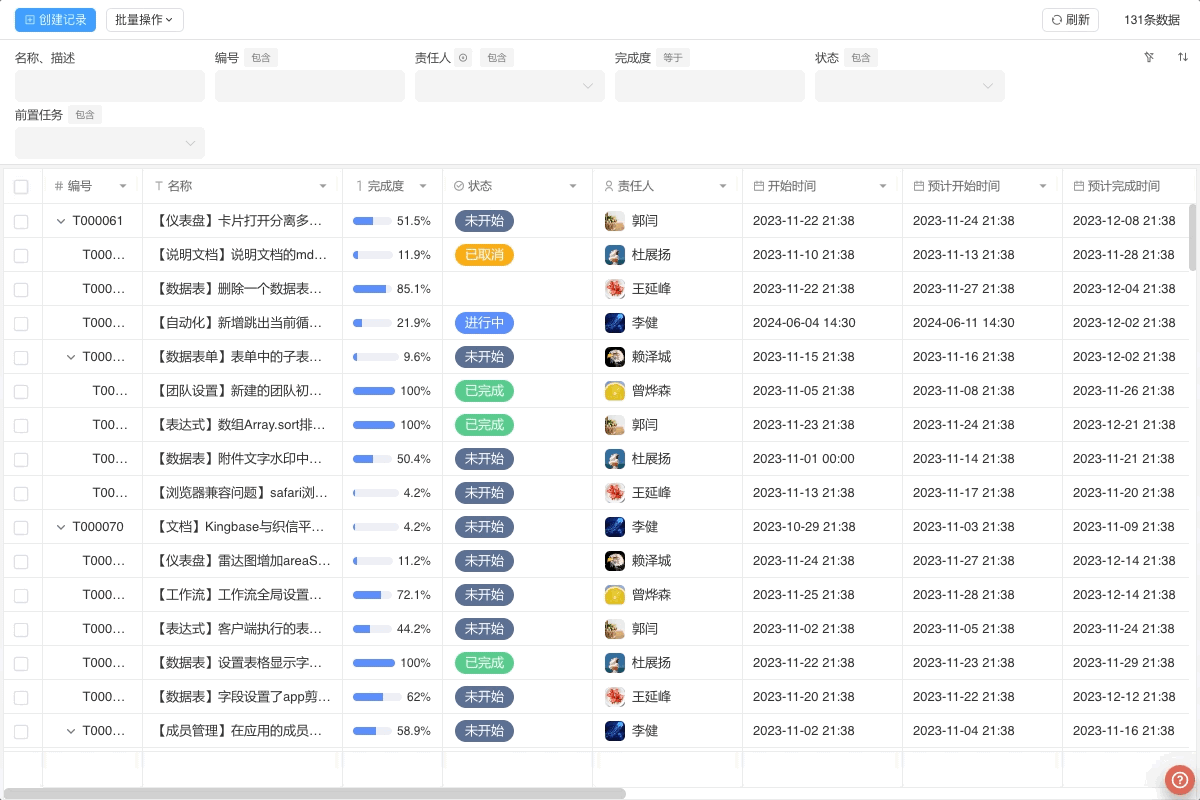Collapse the T000061 tree row

click(61, 221)
